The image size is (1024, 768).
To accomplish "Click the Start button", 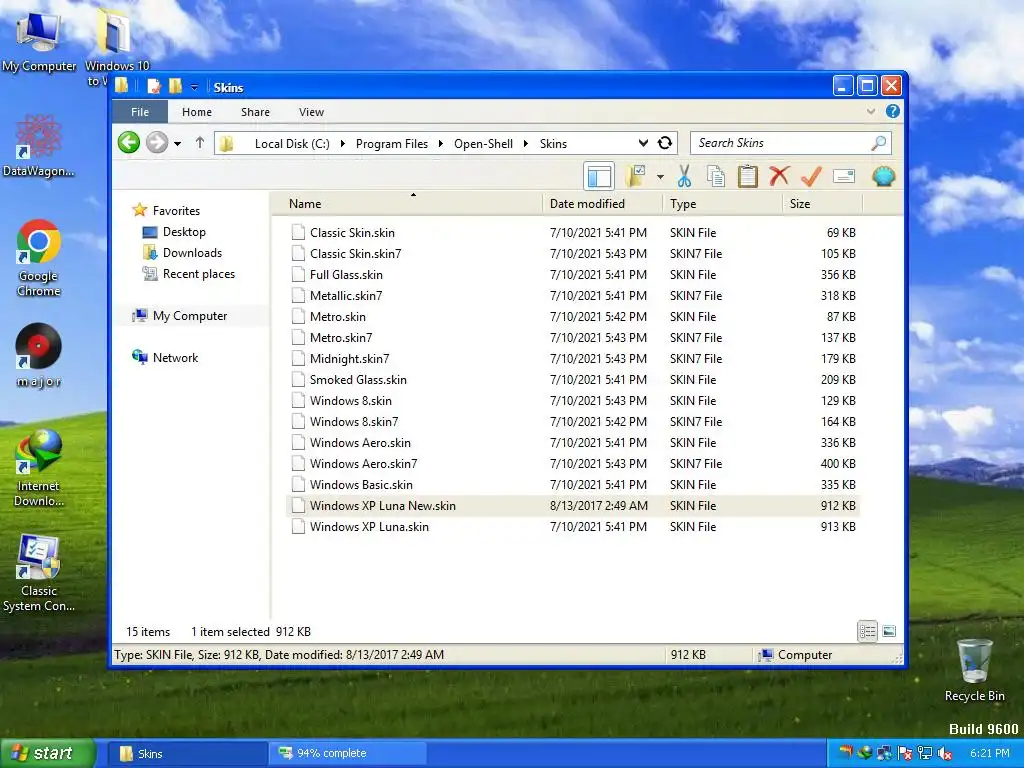I will (48, 753).
